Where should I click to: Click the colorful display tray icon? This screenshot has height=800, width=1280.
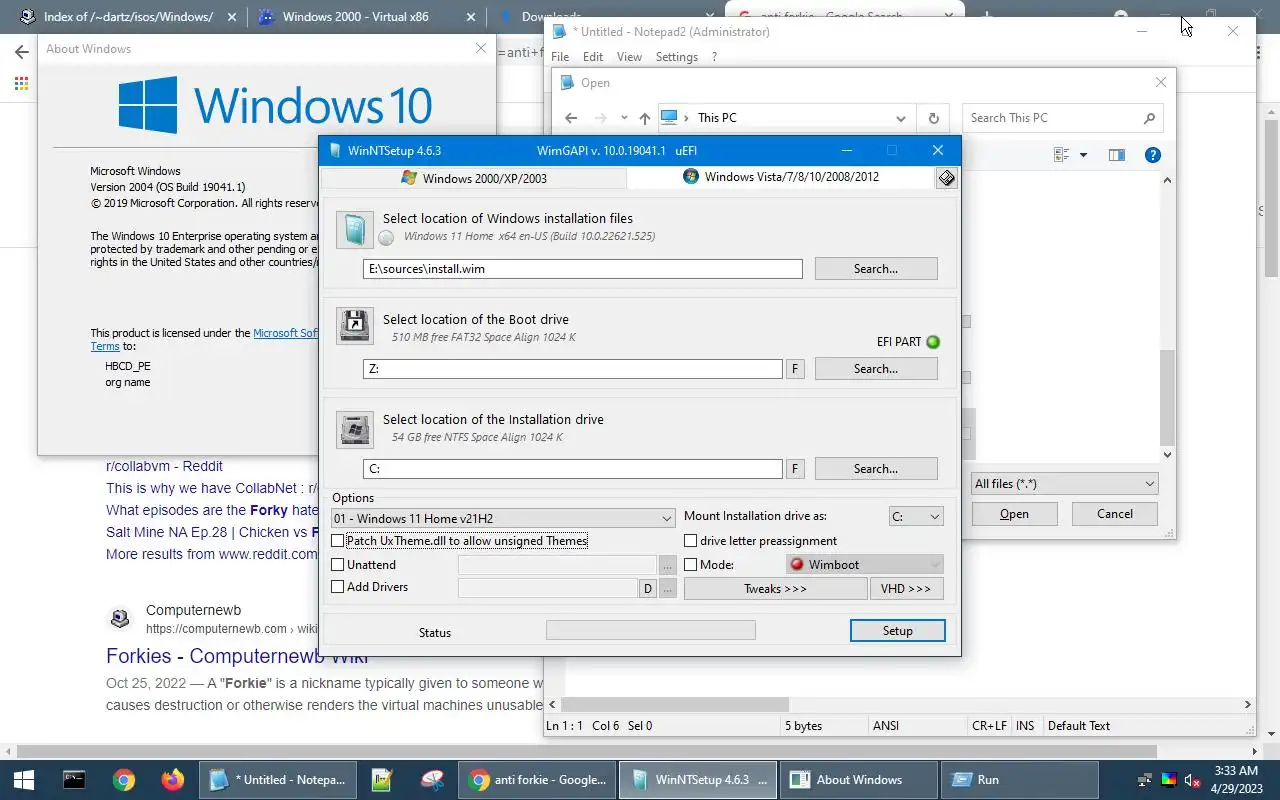[1168, 780]
